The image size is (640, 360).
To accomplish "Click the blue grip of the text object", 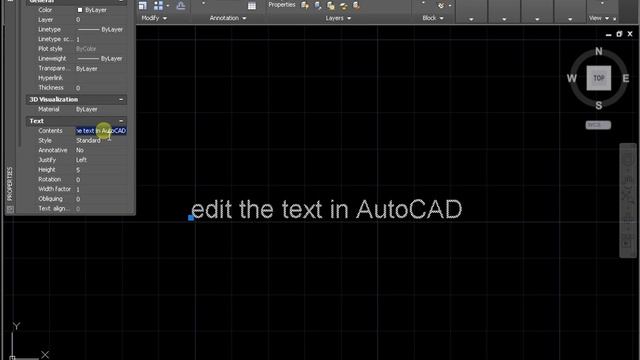I will pyautogui.click(x=191, y=218).
